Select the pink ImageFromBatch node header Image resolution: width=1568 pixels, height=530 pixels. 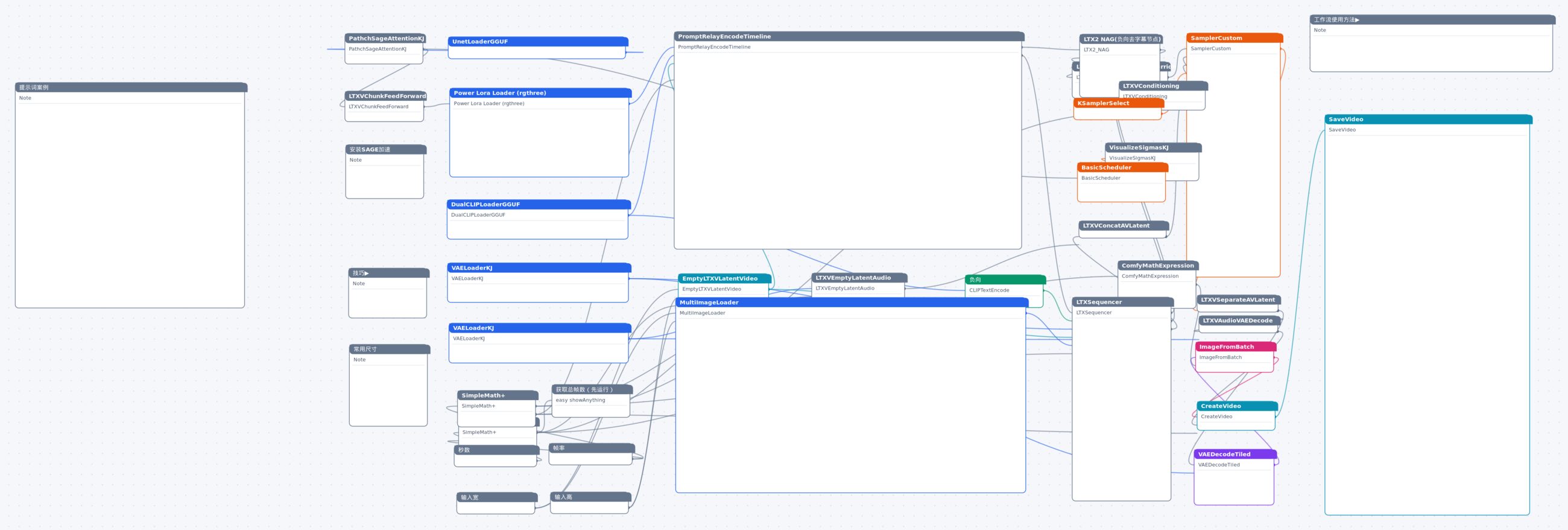pos(1236,346)
